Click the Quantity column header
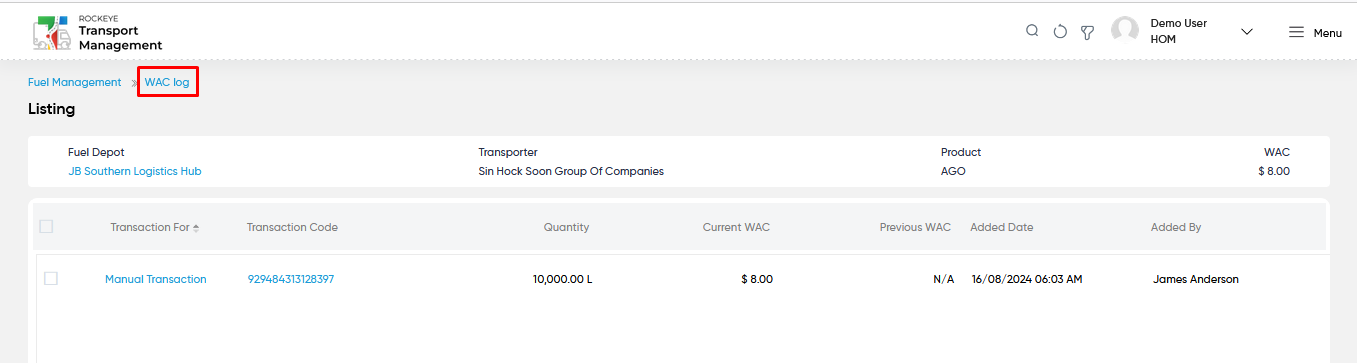This screenshot has height=363, width=1357. tap(566, 227)
